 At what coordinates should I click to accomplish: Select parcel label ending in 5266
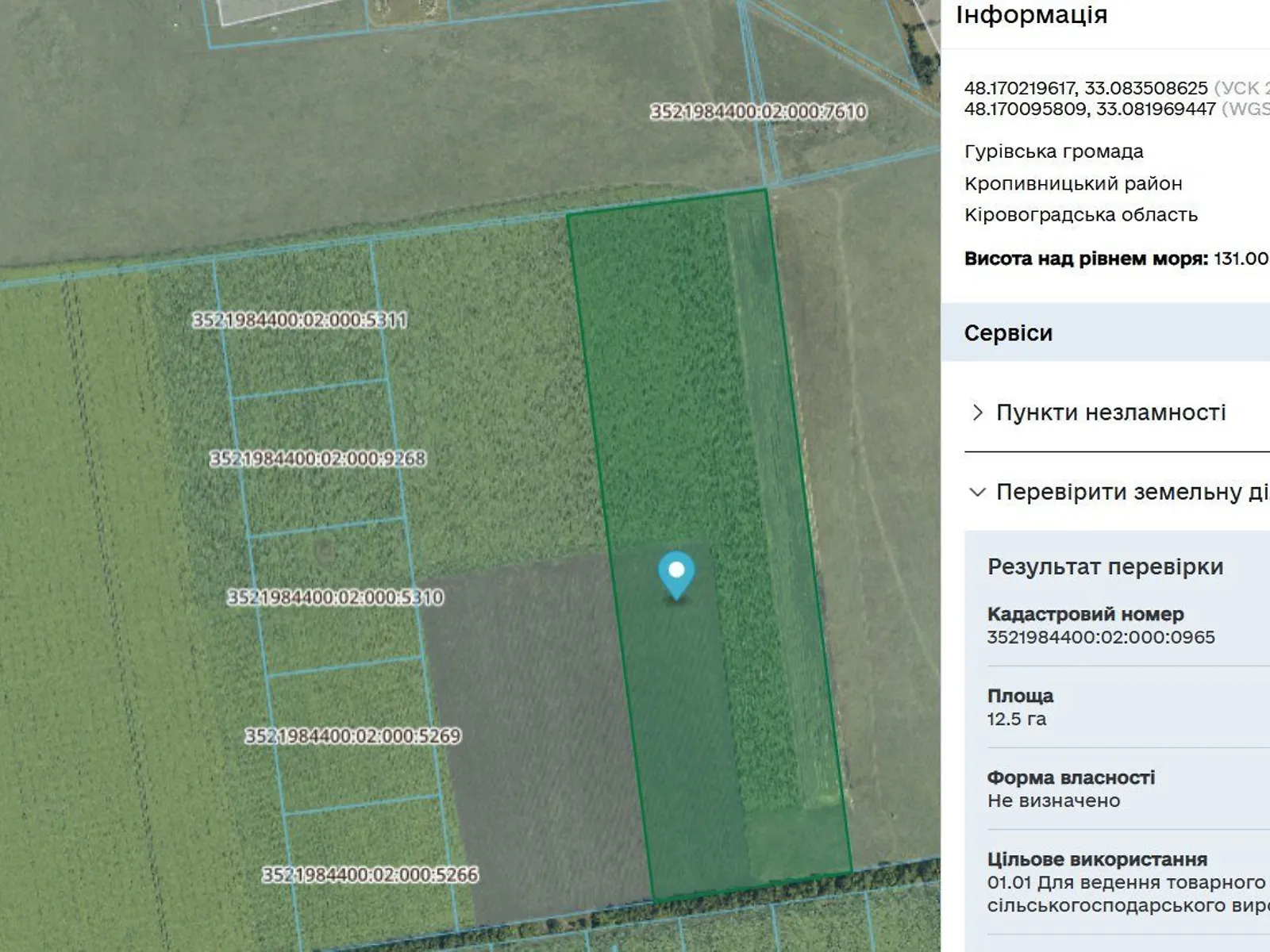370,874
